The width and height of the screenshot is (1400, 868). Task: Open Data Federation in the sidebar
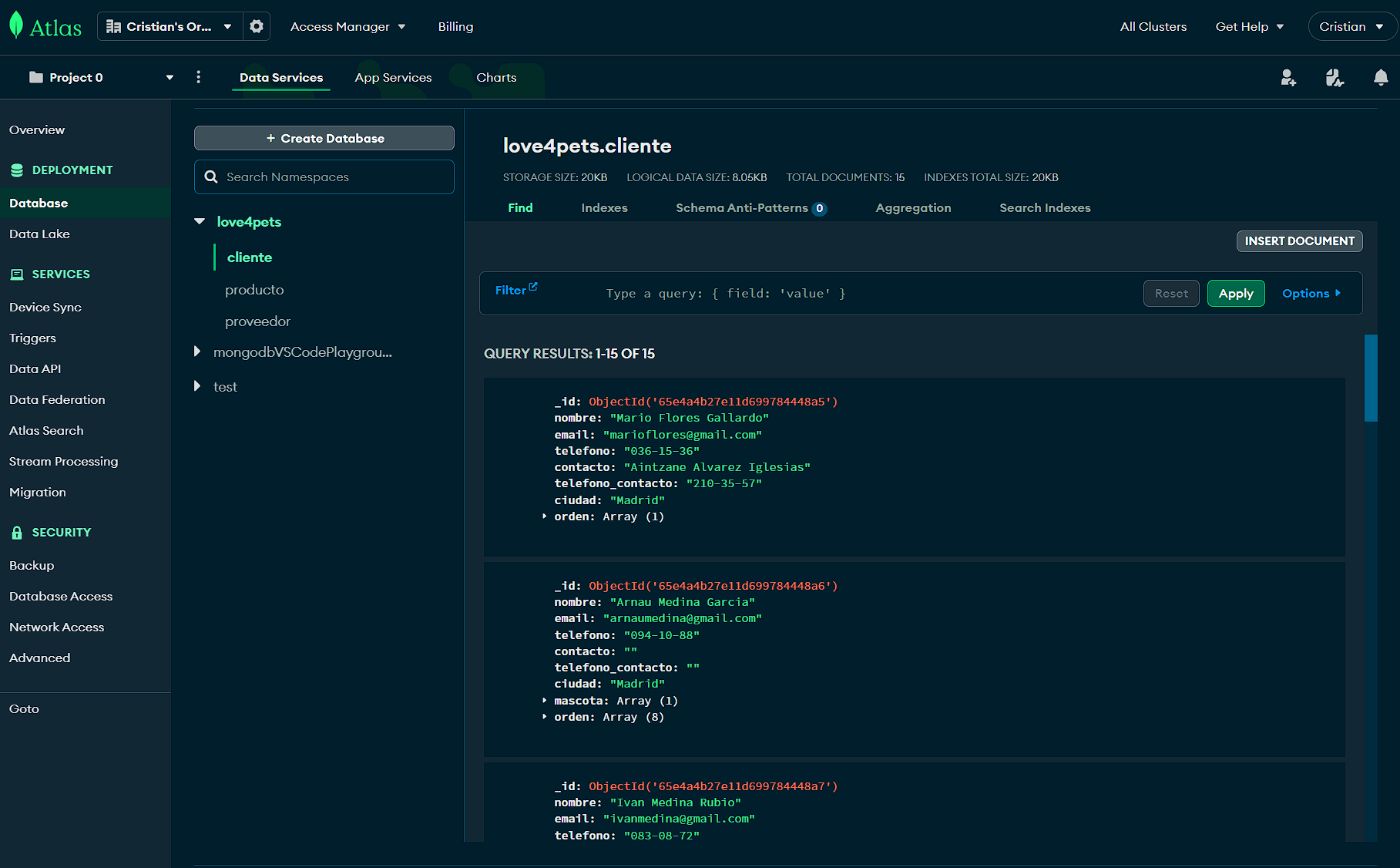[x=57, y=399]
